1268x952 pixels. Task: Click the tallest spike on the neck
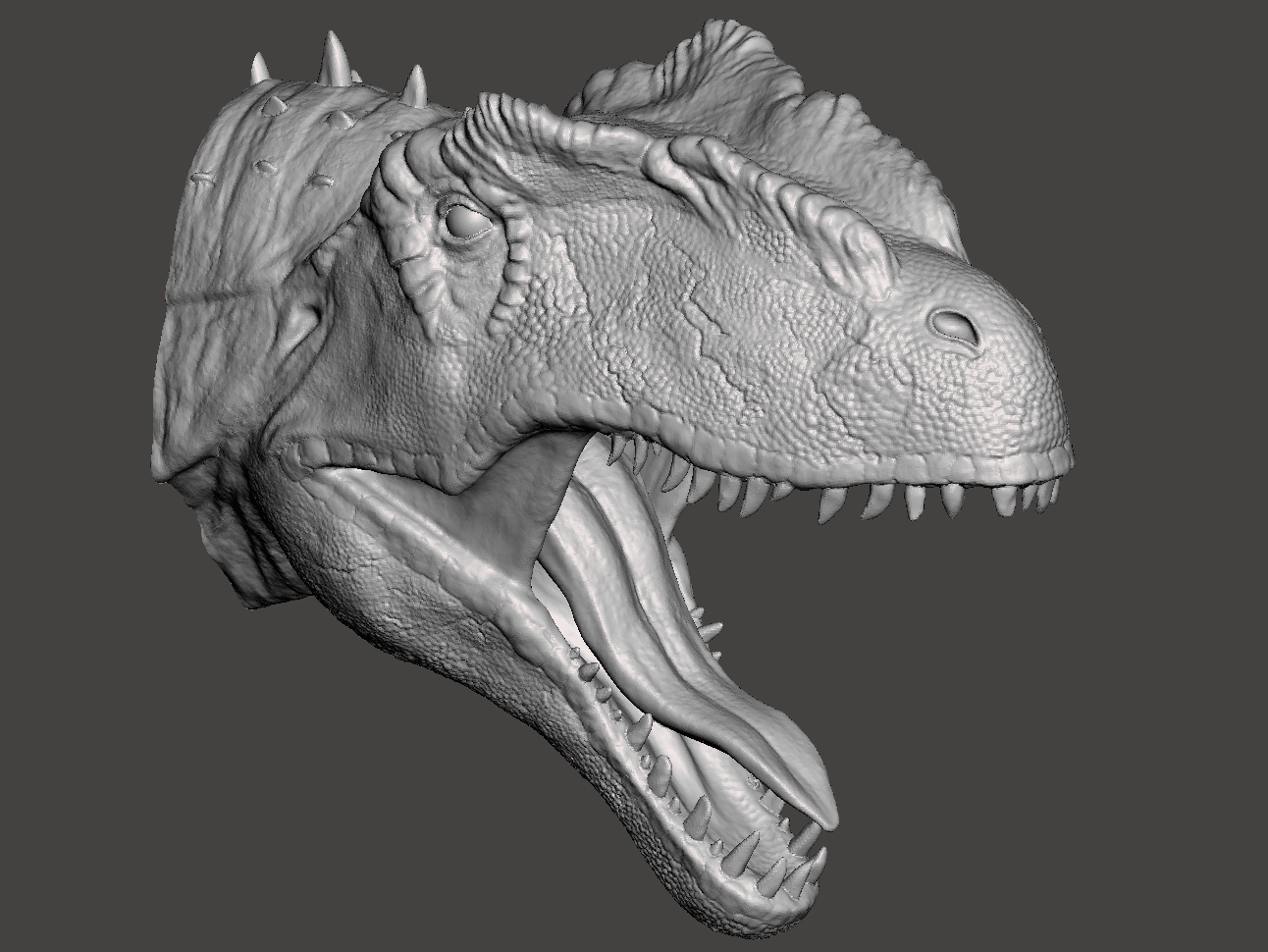(x=336, y=57)
